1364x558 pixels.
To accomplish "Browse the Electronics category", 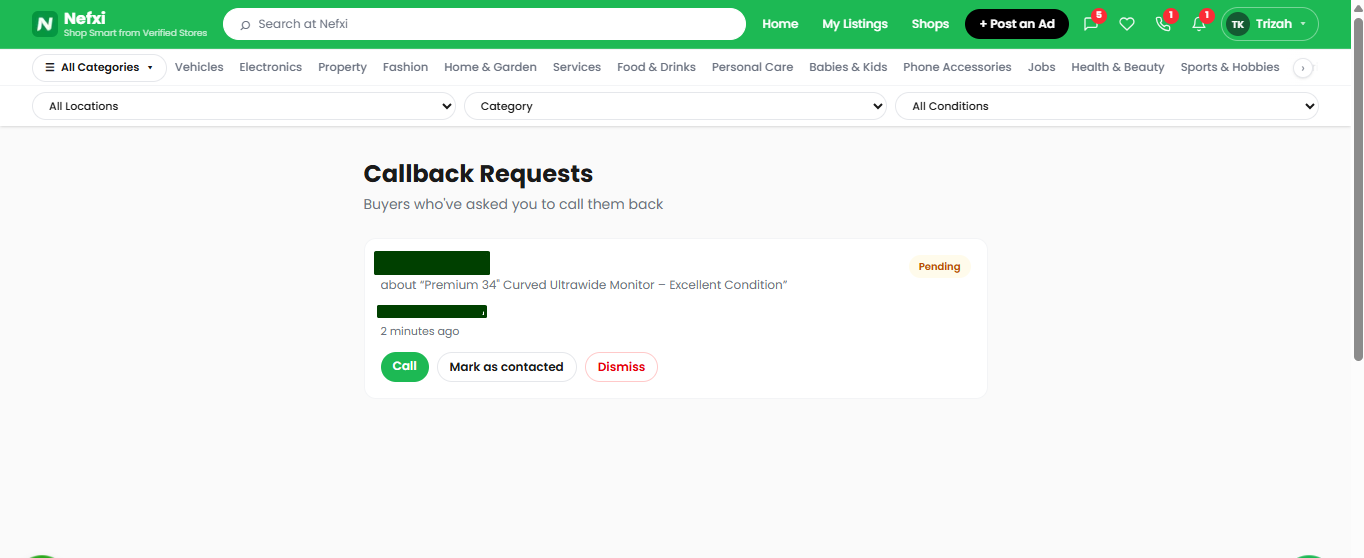I will (270, 67).
